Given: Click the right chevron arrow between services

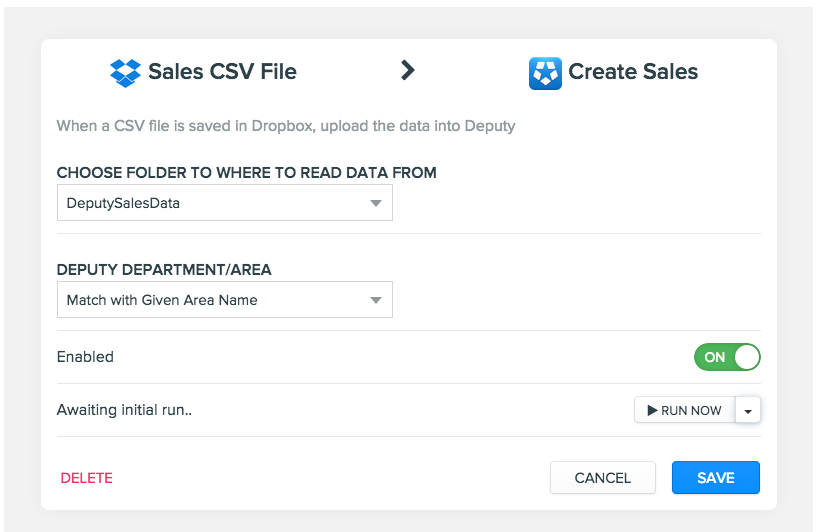Looking at the screenshot, I should [408, 70].
